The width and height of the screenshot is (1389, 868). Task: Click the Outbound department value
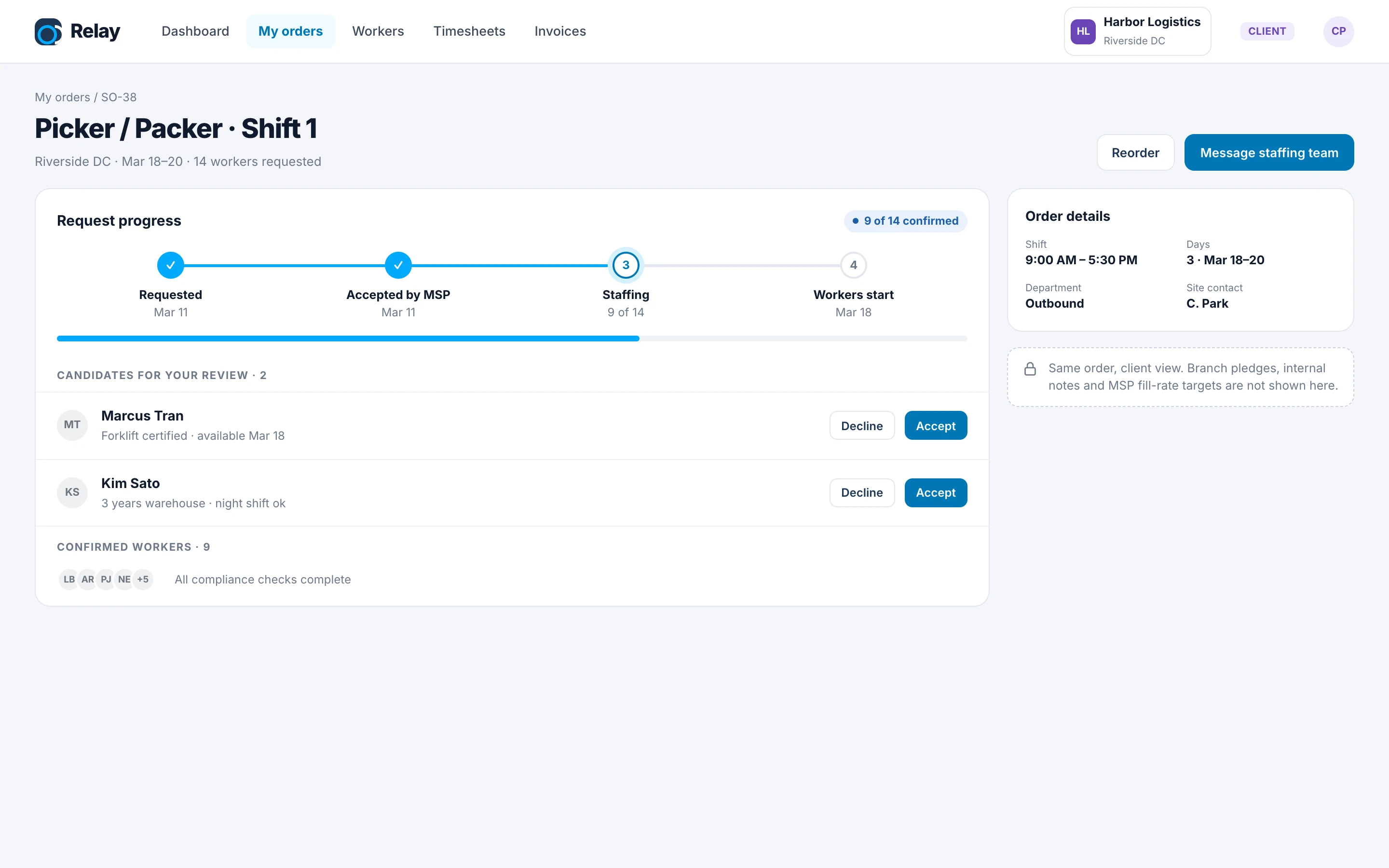(1054, 304)
